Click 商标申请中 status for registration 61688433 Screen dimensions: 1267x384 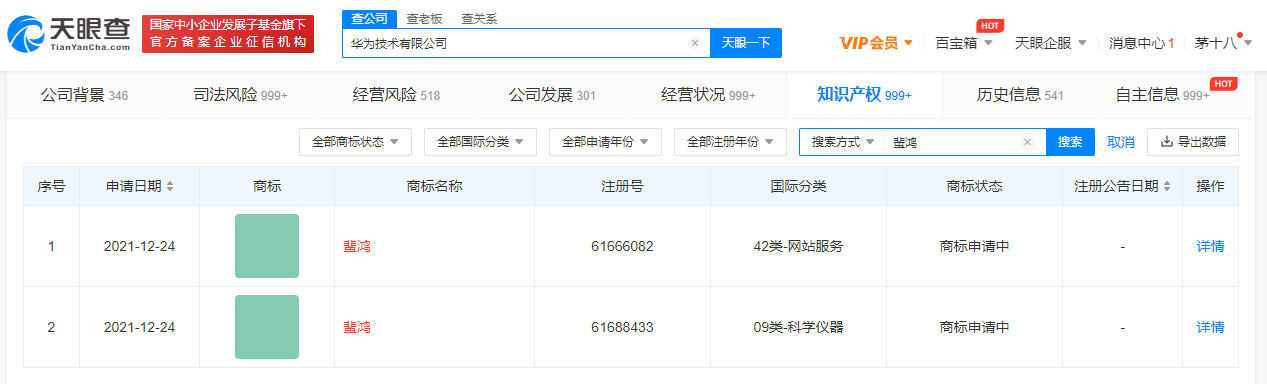click(x=974, y=327)
